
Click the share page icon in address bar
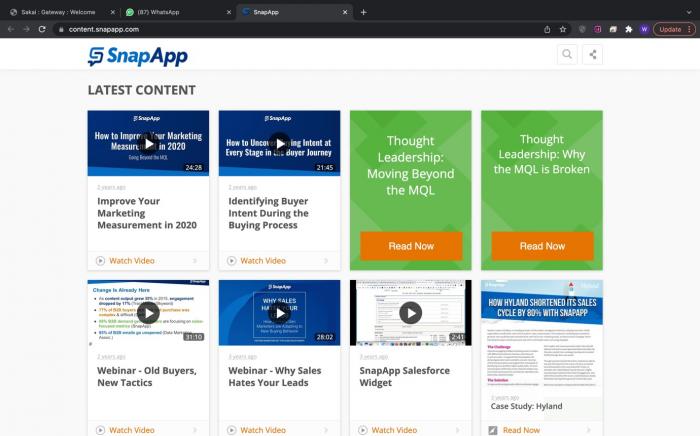(x=547, y=29)
